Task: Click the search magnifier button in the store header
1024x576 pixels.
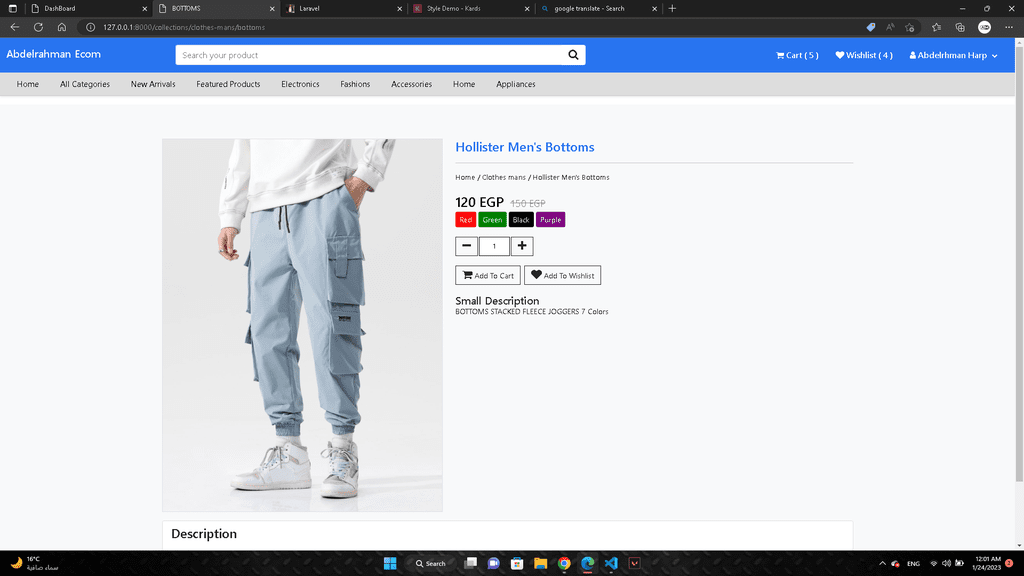Action: tap(573, 55)
